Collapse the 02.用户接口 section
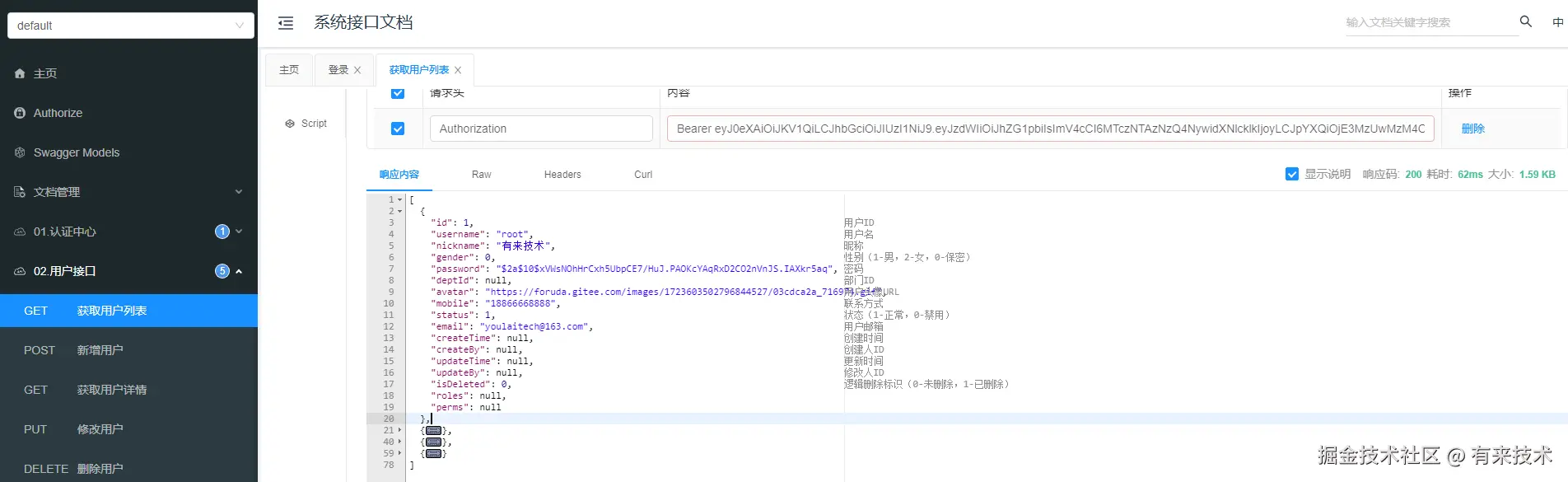Viewport: 1568px width, 482px height. tap(239, 271)
